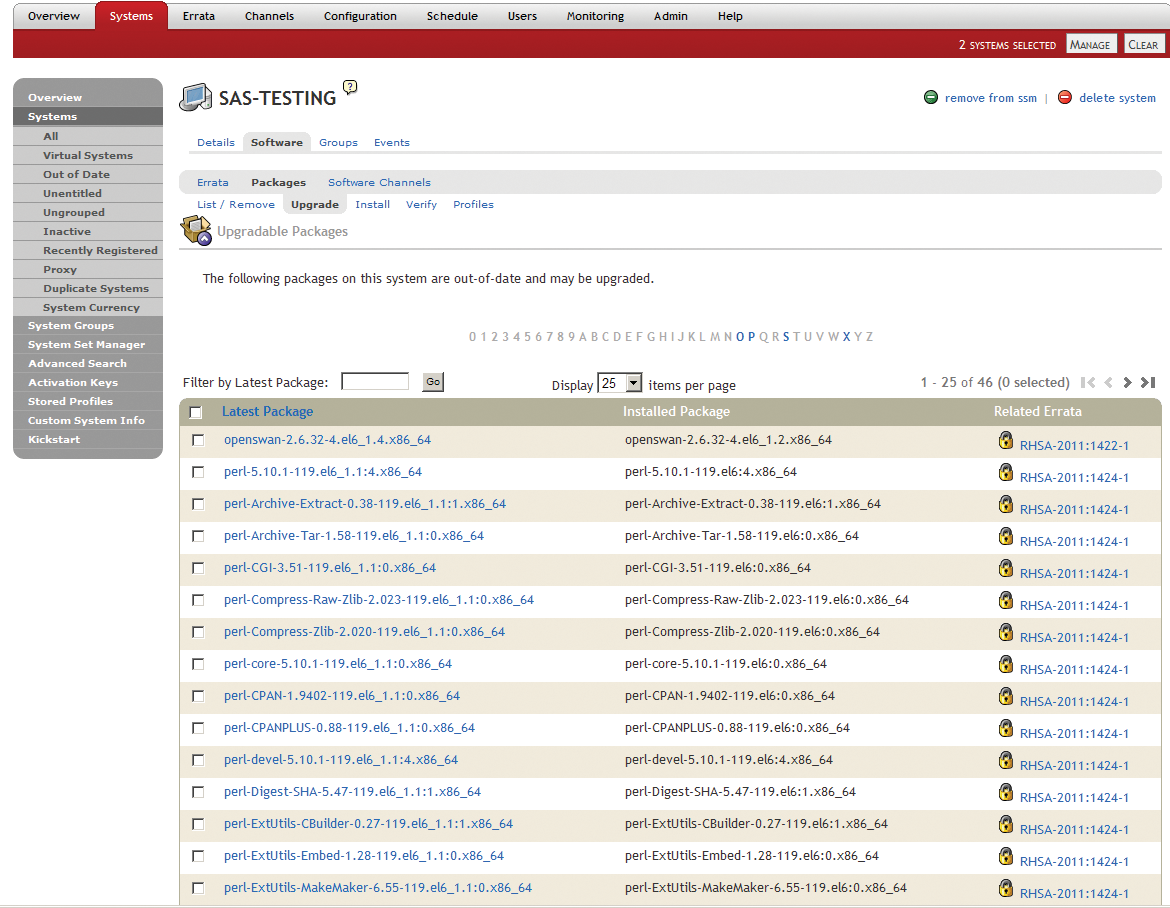
Task: Check the perl-CGI-3.51-119 package row
Action: pyautogui.click(x=197, y=568)
